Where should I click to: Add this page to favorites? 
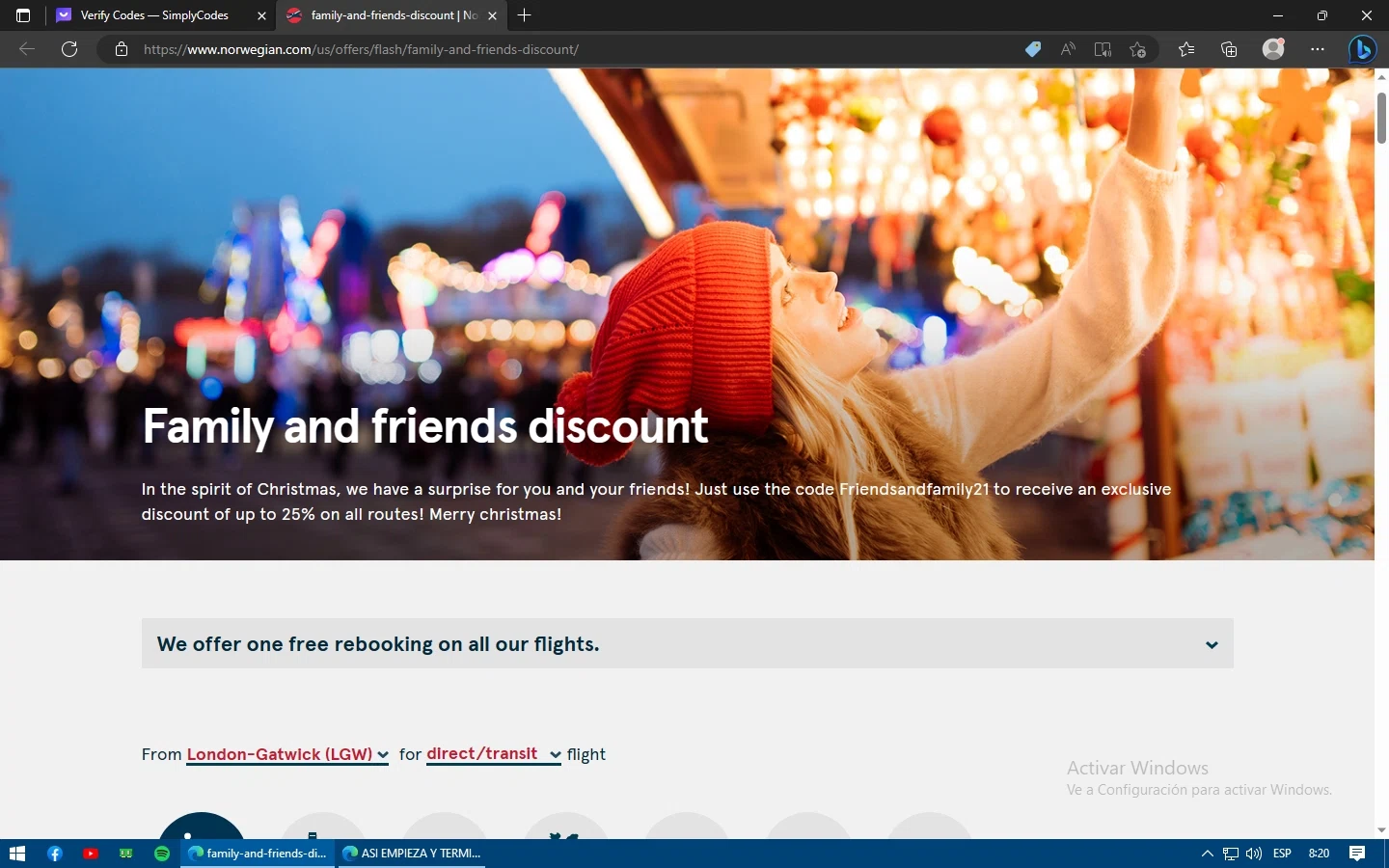pos(1138,49)
